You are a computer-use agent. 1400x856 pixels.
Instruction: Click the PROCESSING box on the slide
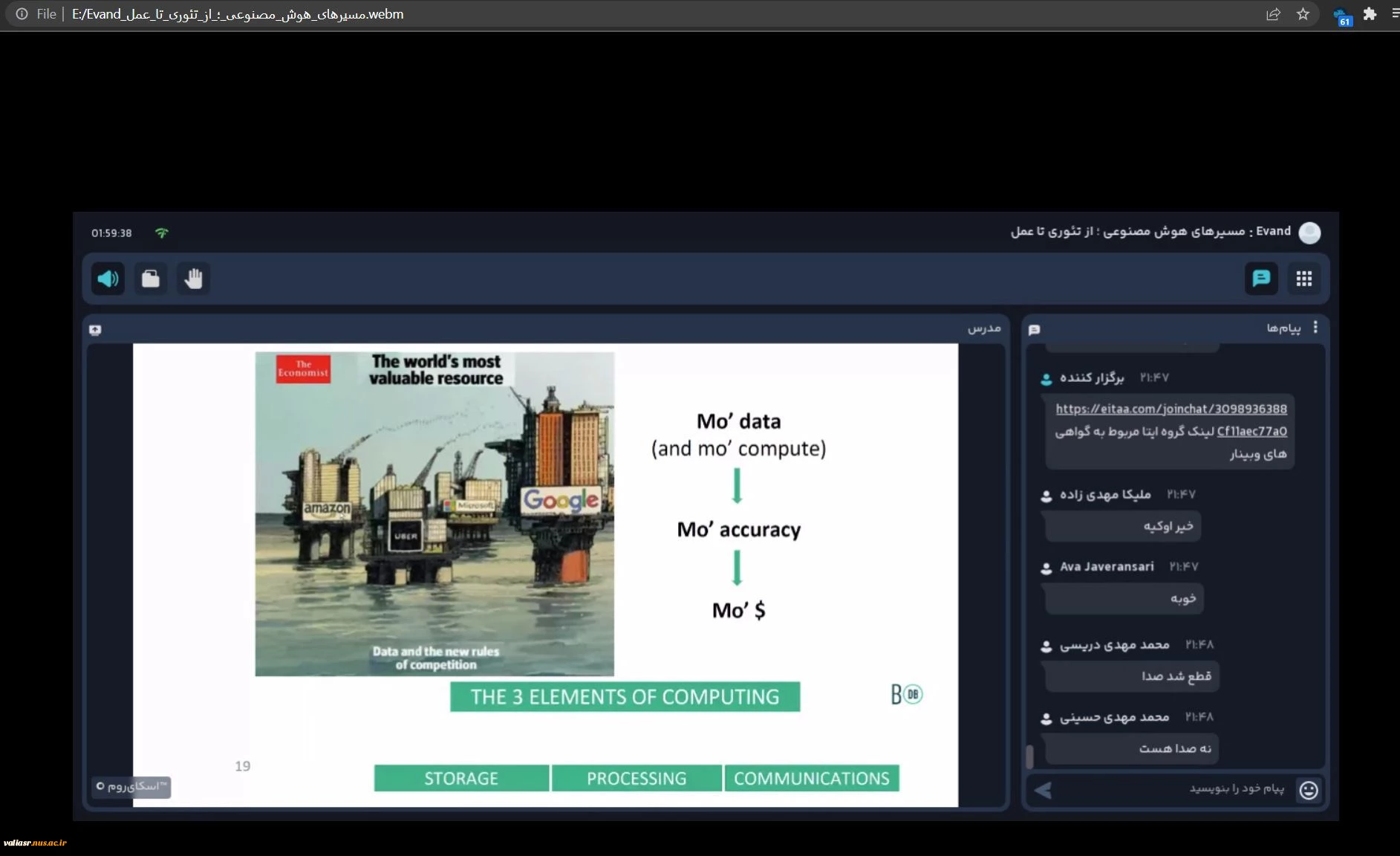pyautogui.click(x=636, y=778)
